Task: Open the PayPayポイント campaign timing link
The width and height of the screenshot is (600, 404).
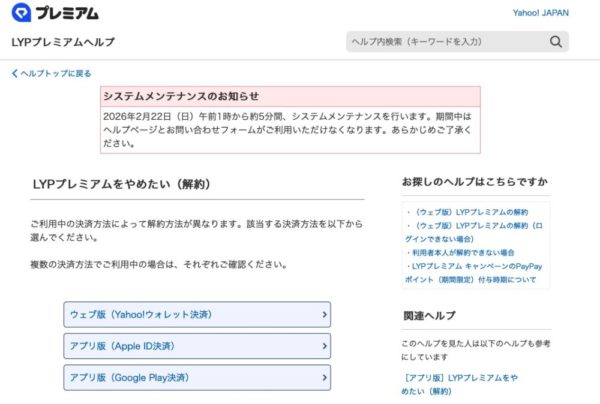Action: tap(470, 273)
